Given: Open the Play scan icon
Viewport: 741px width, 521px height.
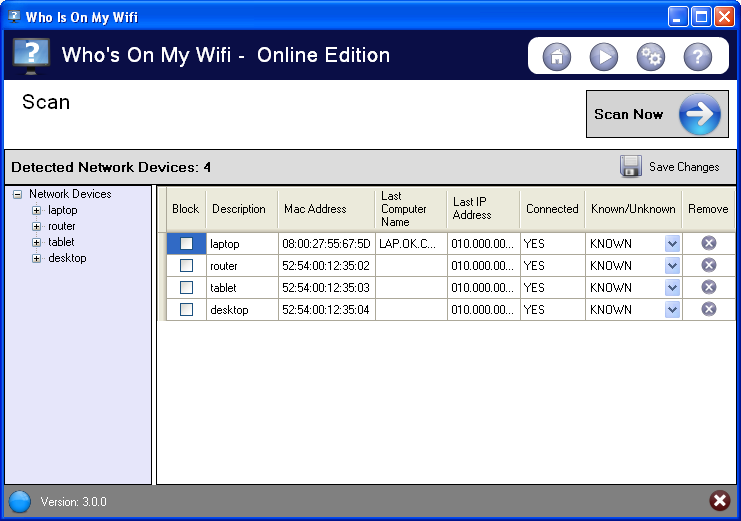Looking at the screenshot, I should pyautogui.click(x=603, y=56).
